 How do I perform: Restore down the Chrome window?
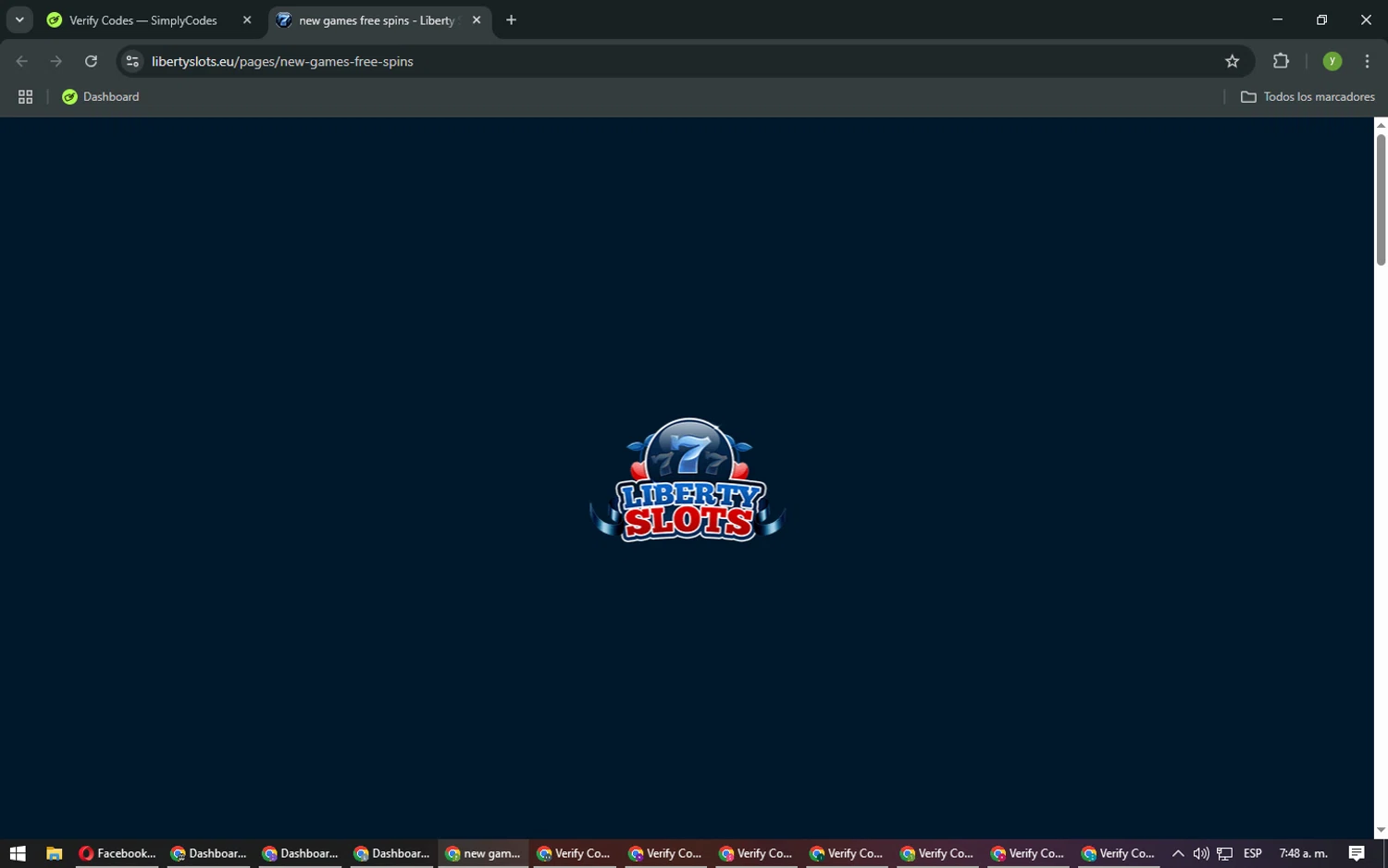pos(1321,19)
